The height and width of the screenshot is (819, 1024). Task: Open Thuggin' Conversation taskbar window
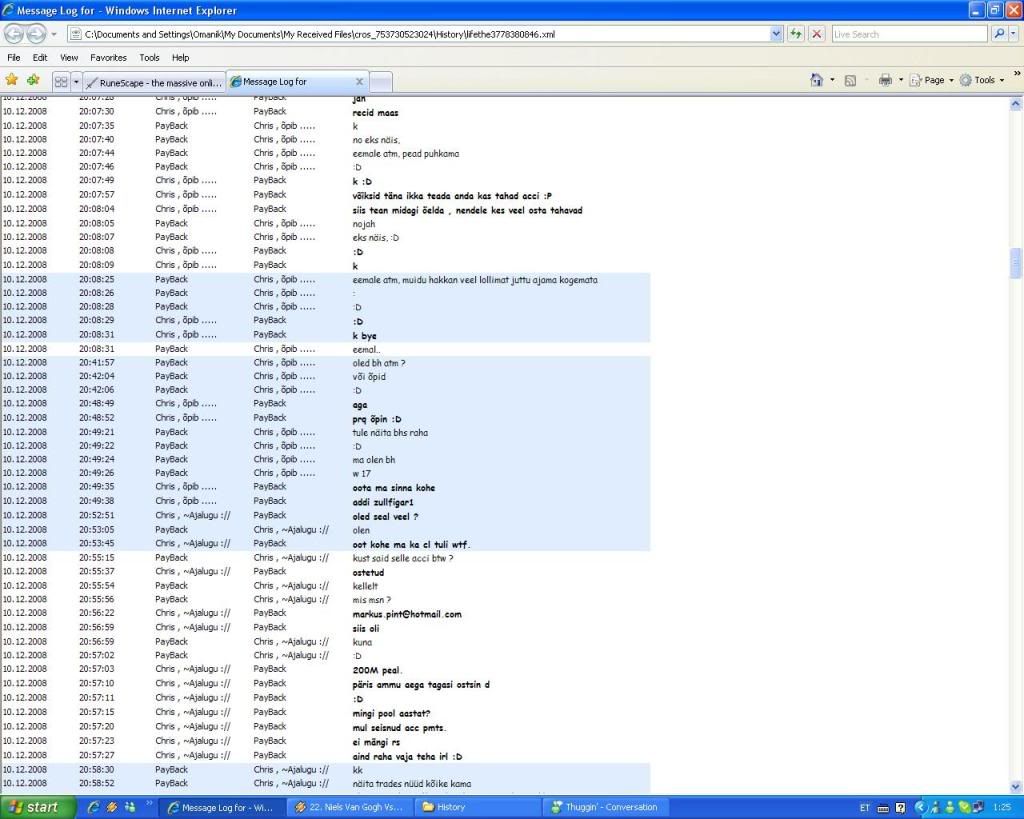[x=610, y=807]
